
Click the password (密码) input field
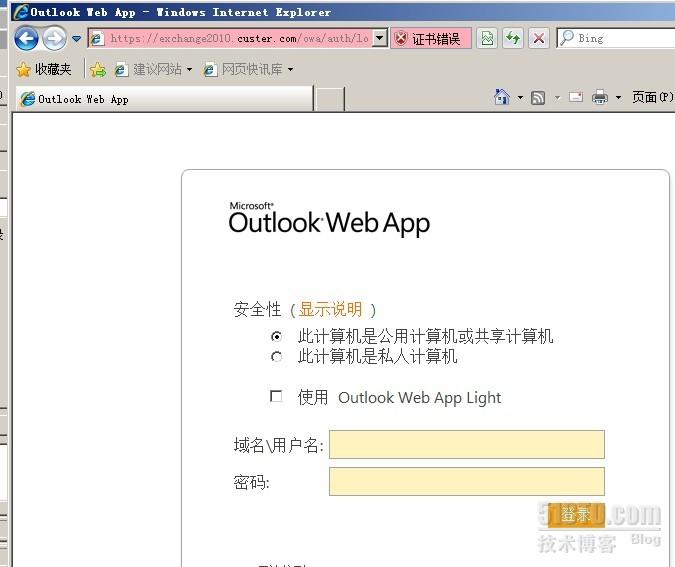[x=467, y=482]
